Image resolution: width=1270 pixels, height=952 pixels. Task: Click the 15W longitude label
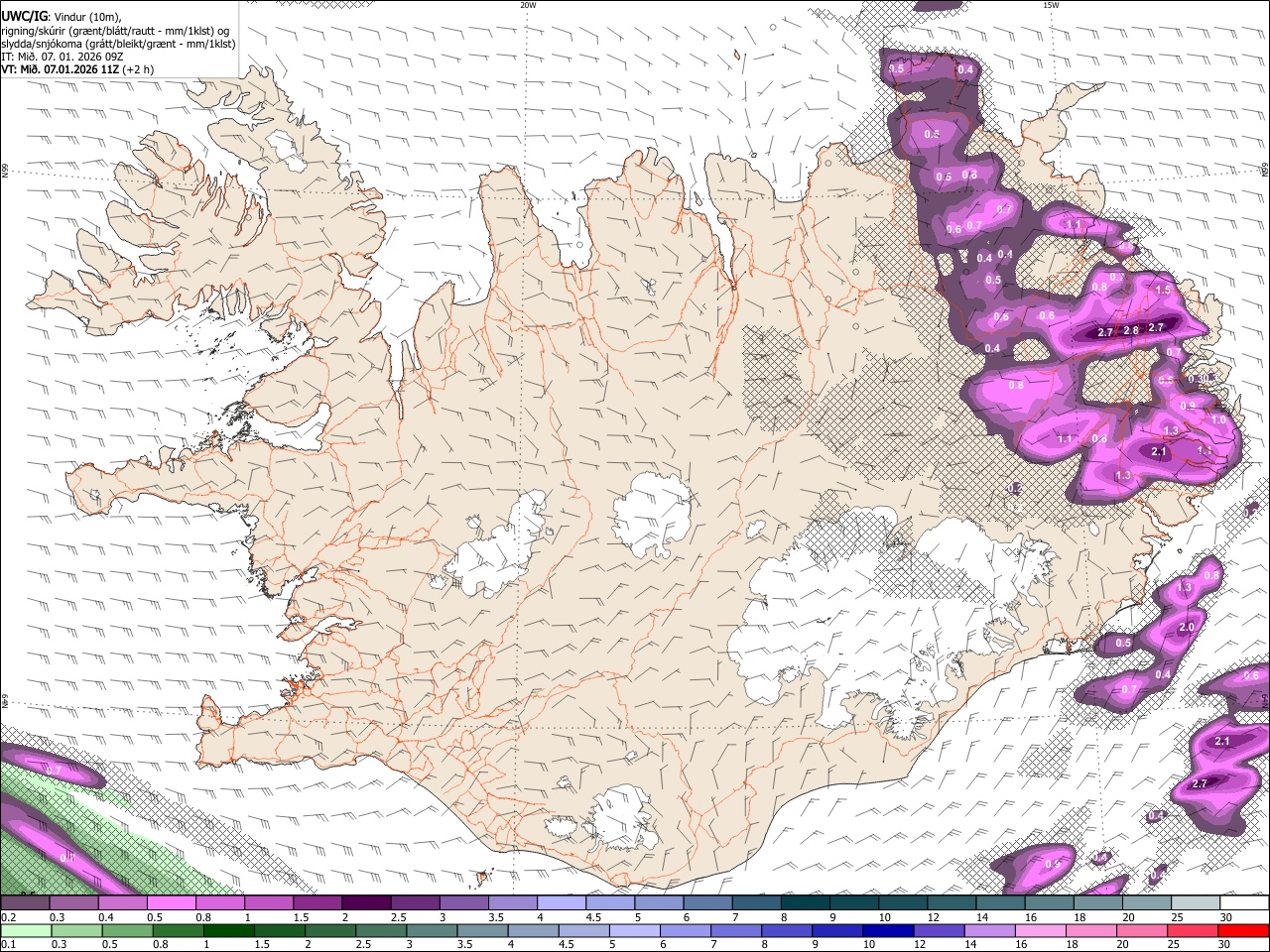(1051, 5)
